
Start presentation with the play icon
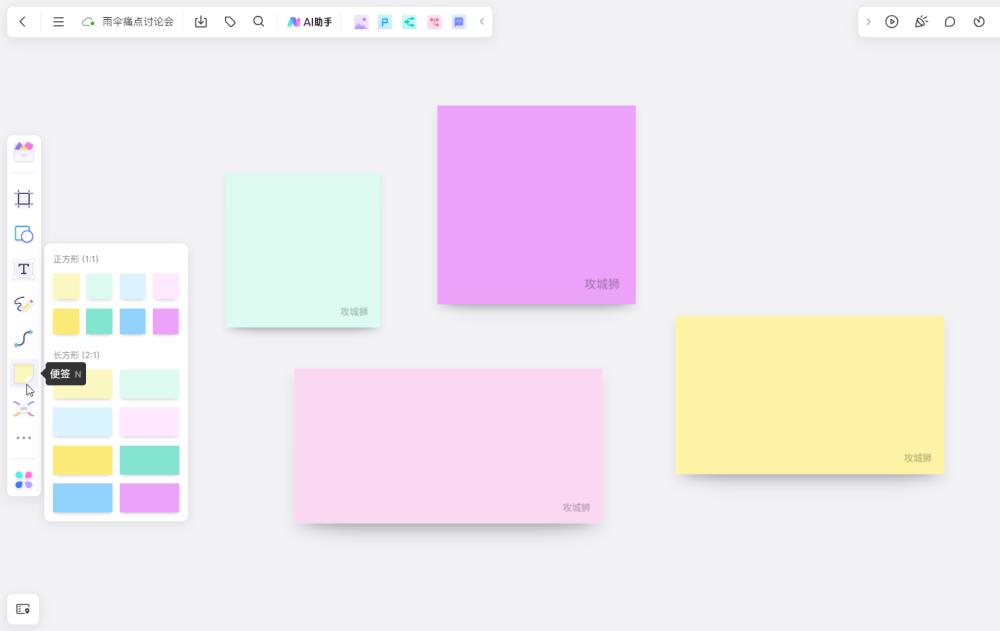point(892,22)
